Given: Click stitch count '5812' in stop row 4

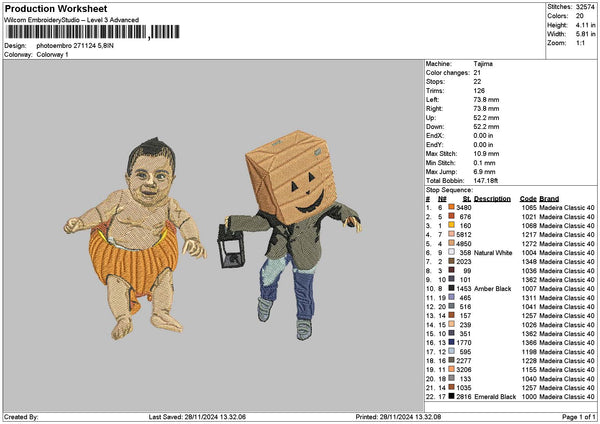Looking at the screenshot, I should (x=464, y=235).
